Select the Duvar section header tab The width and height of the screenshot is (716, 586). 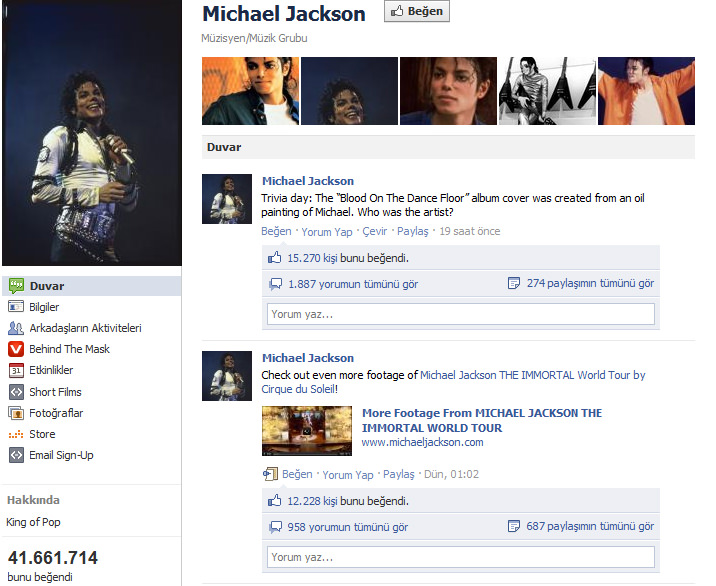click(224, 147)
